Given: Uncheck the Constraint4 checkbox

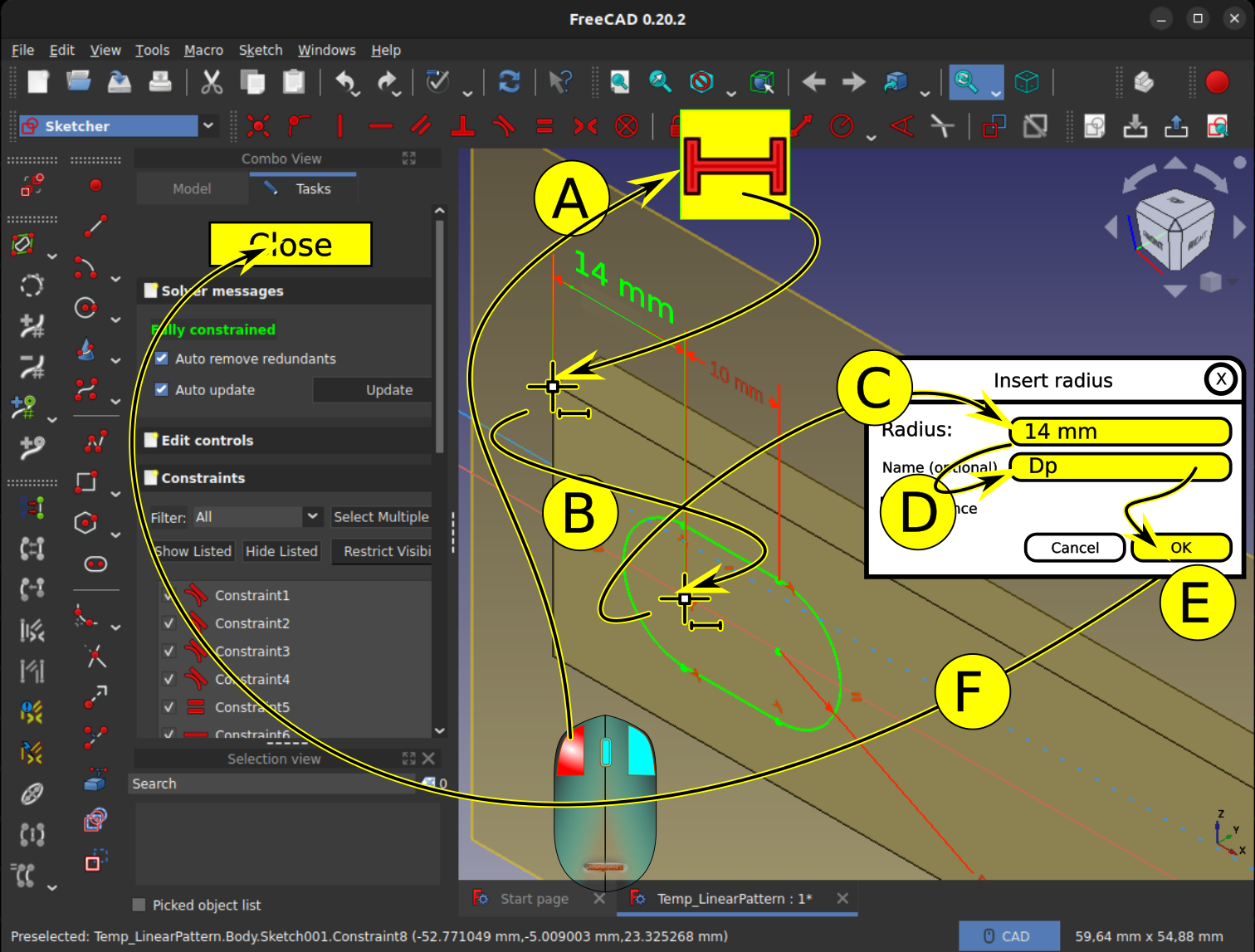Looking at the screenshot, I should coord(169,679).
